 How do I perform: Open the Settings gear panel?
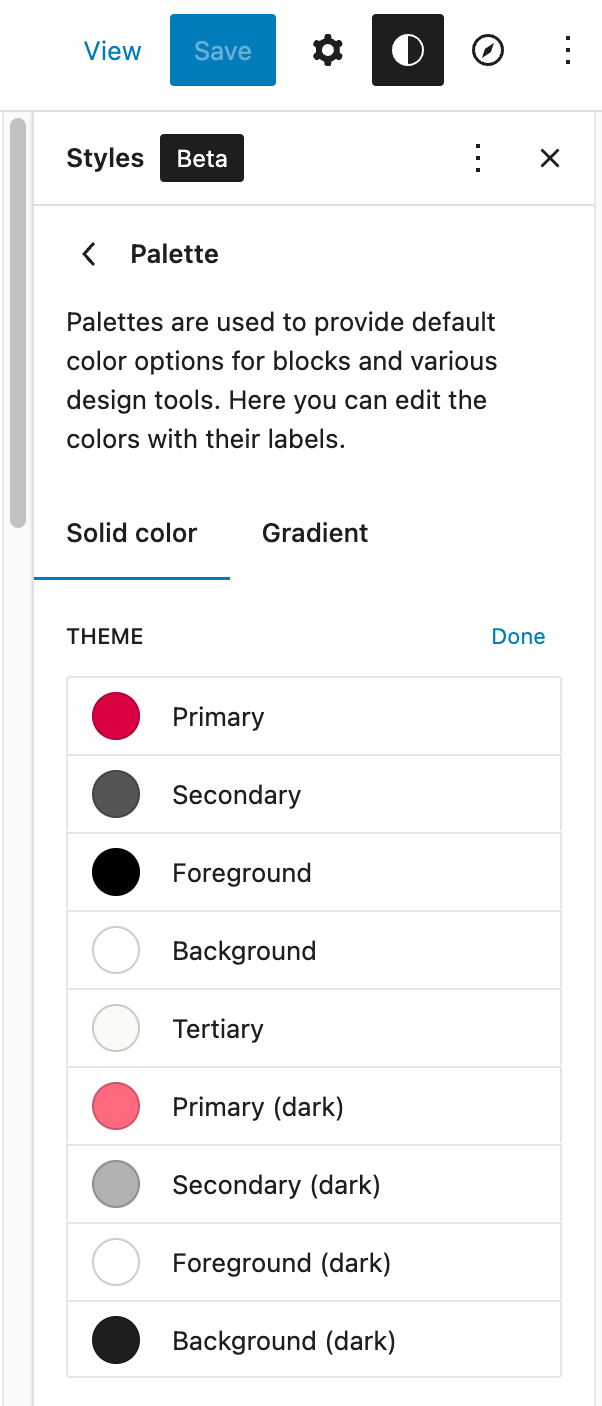pos(328,50)
